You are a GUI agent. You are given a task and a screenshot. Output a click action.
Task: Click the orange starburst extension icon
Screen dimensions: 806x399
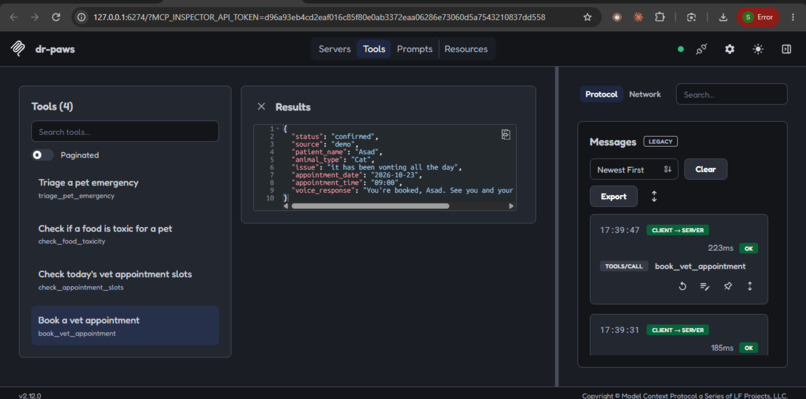tap(638, 17)
